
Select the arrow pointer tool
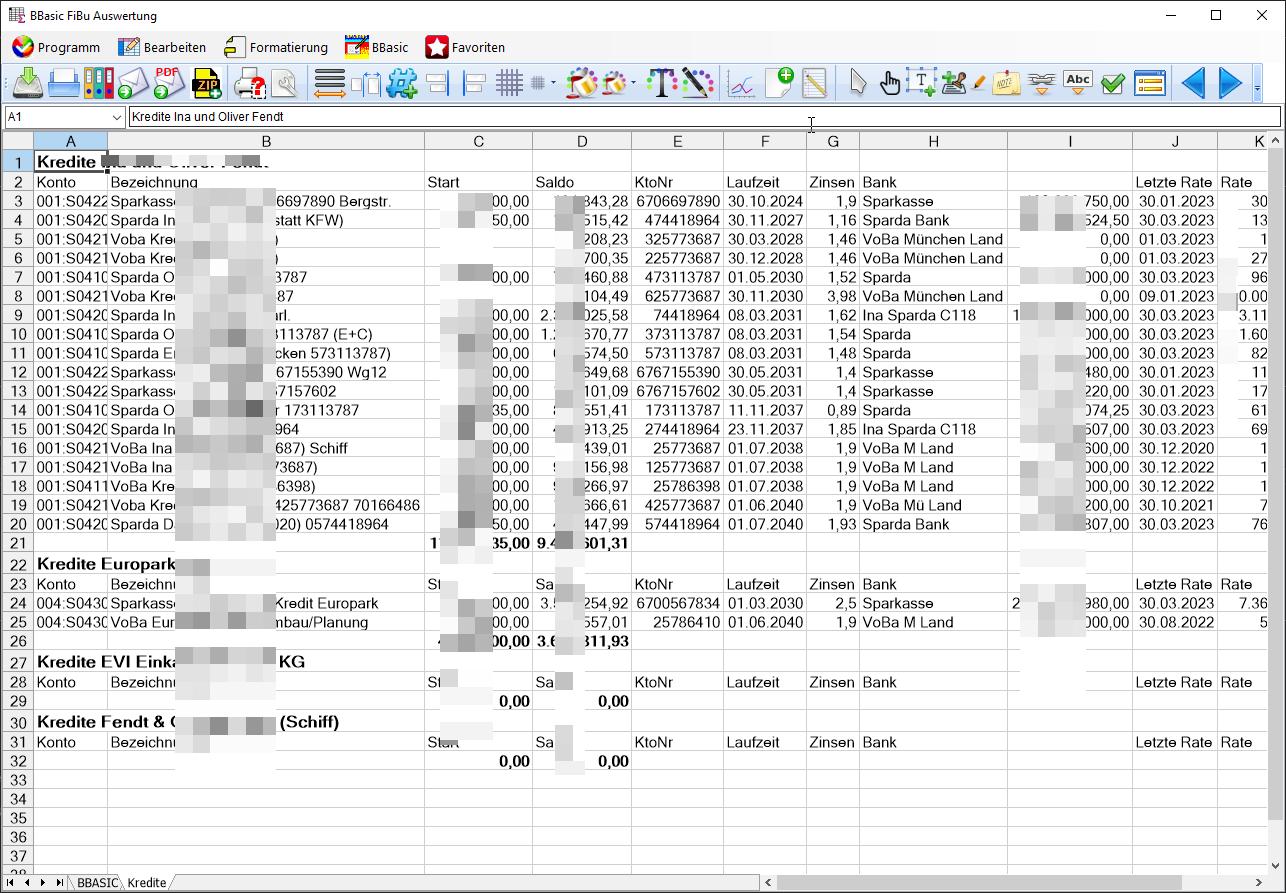857,84
